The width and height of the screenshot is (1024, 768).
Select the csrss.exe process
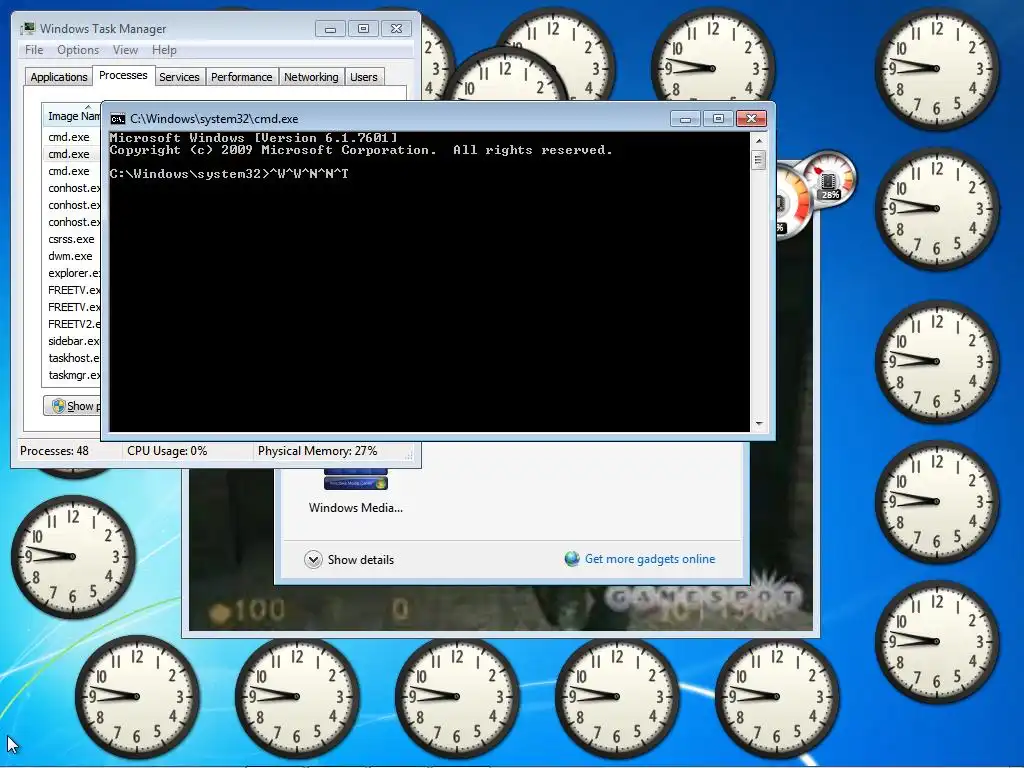coord(71,239)
